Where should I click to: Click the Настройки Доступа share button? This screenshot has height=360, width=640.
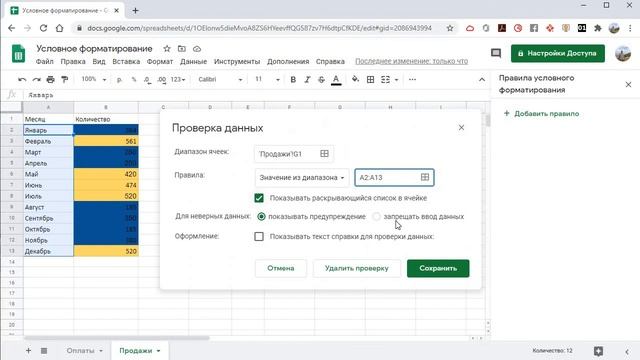558,53
